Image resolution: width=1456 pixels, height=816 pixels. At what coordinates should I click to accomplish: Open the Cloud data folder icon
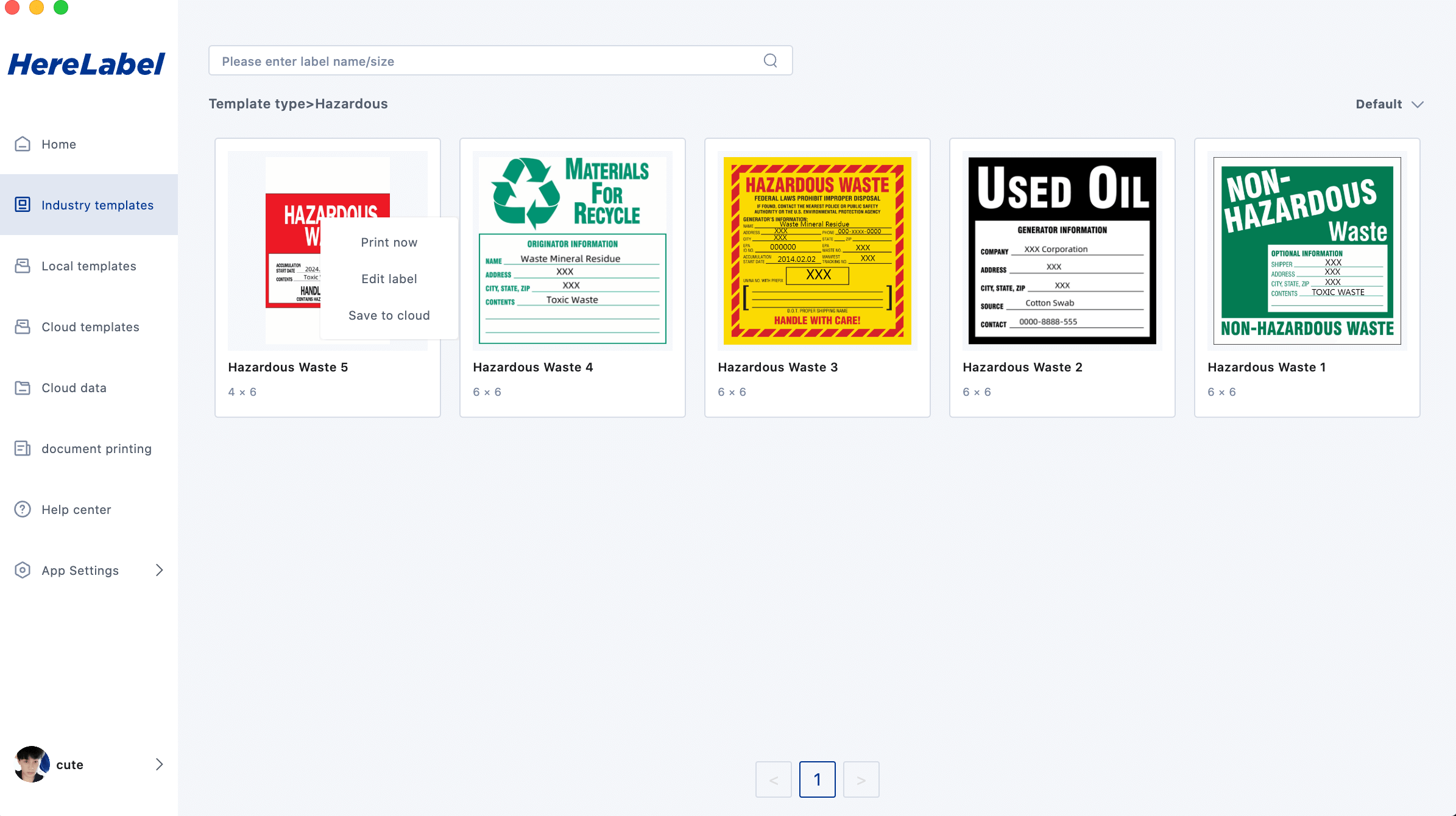pos(23,388)
